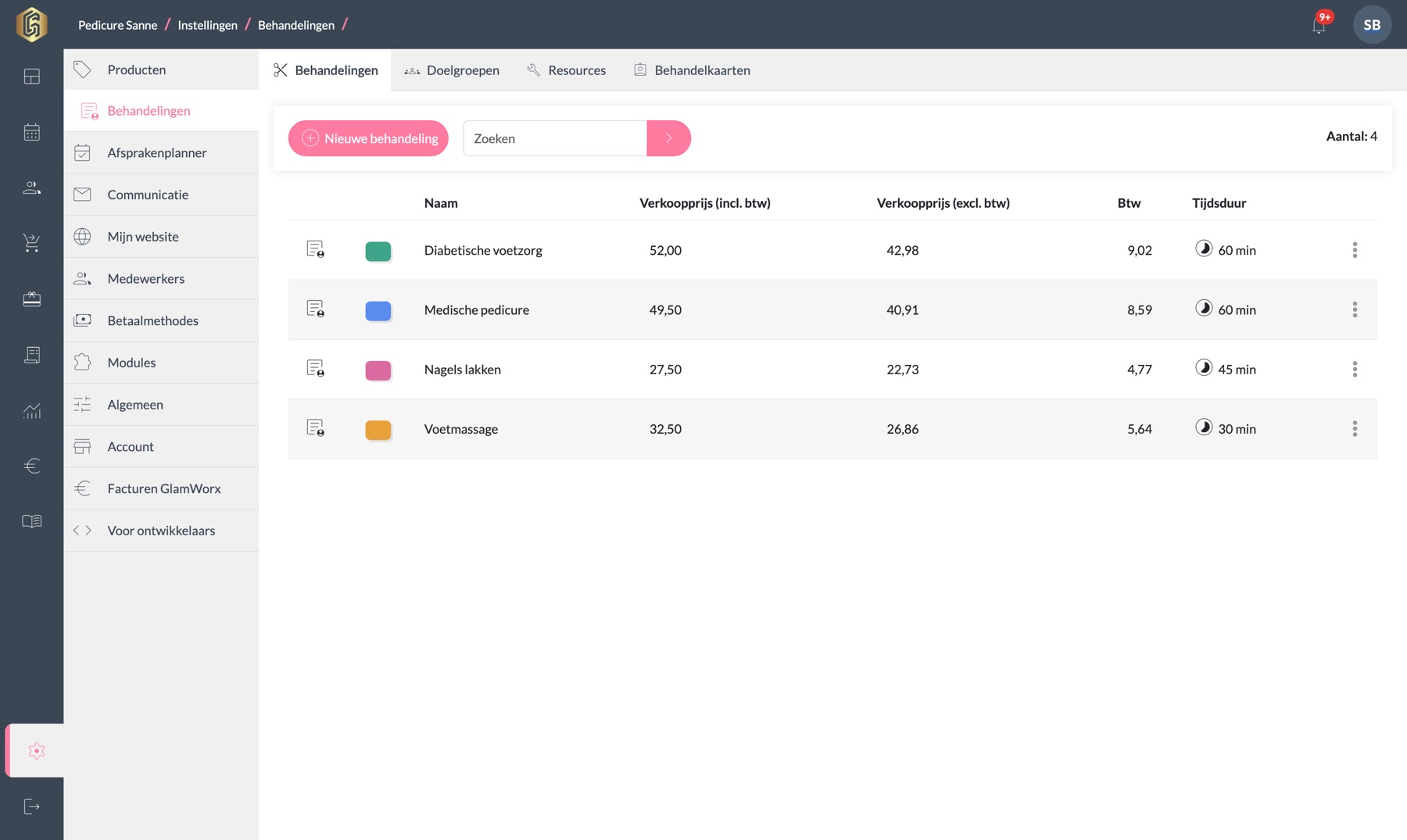The image size is (1407, 840).
Task: Click the logout icon at sidebar bottom
Action: click(31, 806)
